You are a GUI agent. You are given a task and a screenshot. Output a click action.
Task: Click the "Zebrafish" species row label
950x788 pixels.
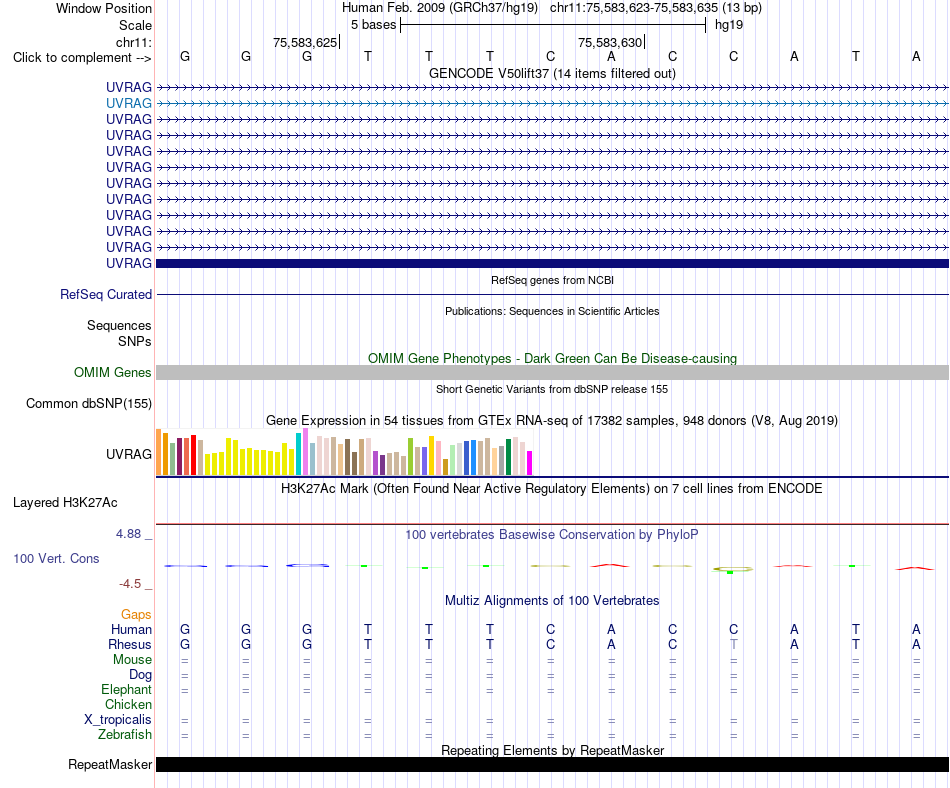click(125, 735)
